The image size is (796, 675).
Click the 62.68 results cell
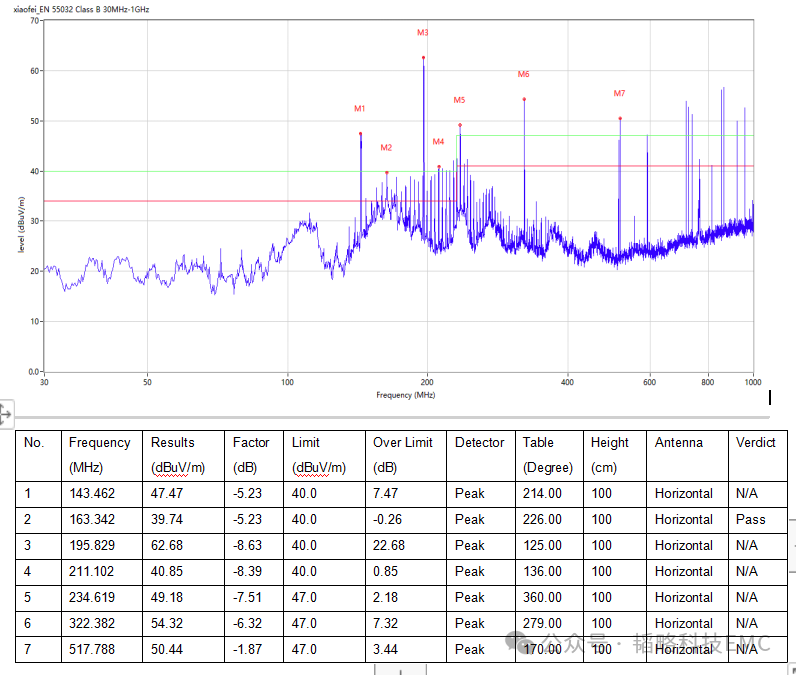pos(168,545)
